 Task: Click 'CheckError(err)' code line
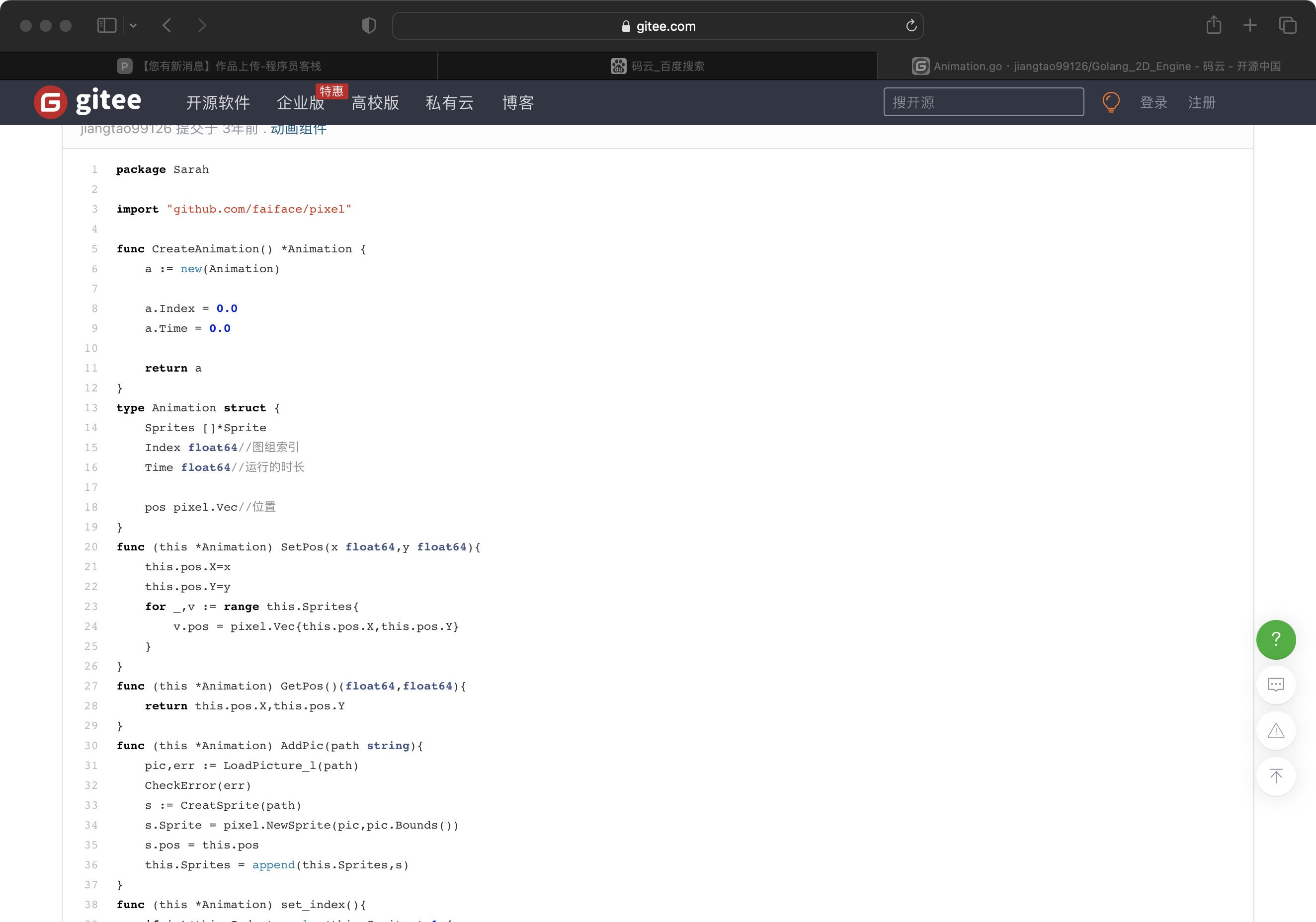pyautogui.click(x=198, y=785)
